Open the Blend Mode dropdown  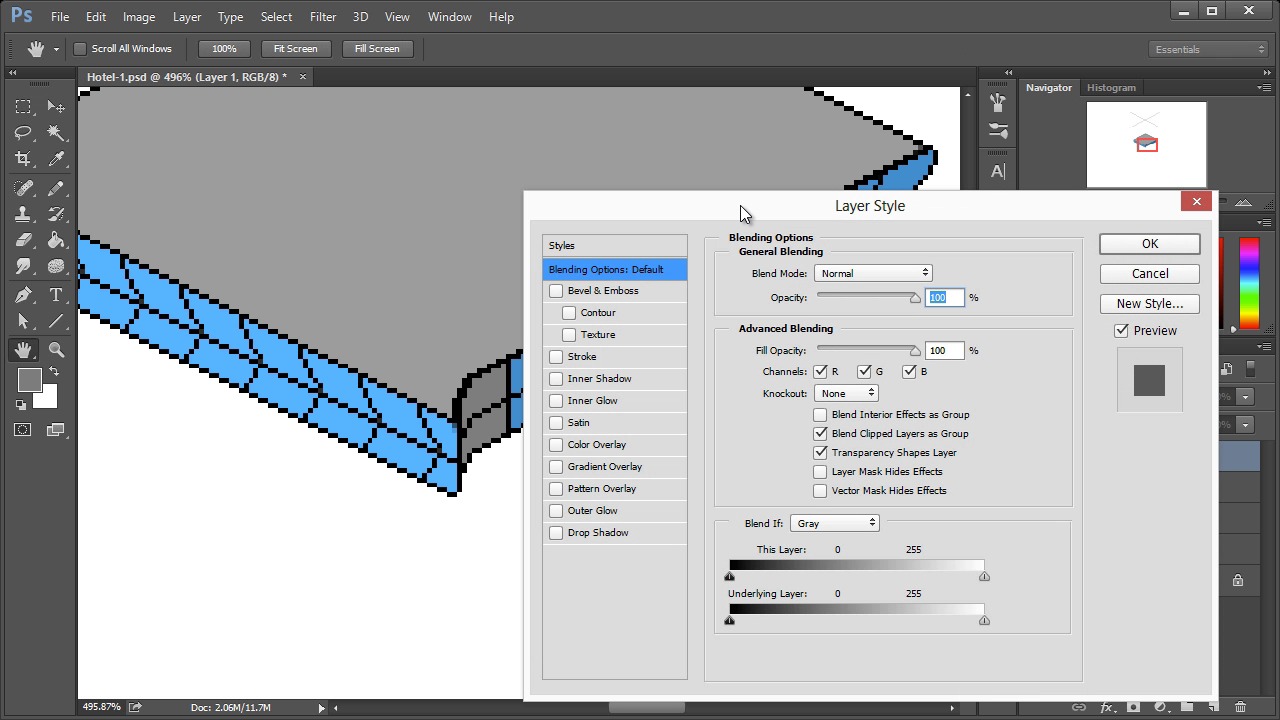click(873, 273)
